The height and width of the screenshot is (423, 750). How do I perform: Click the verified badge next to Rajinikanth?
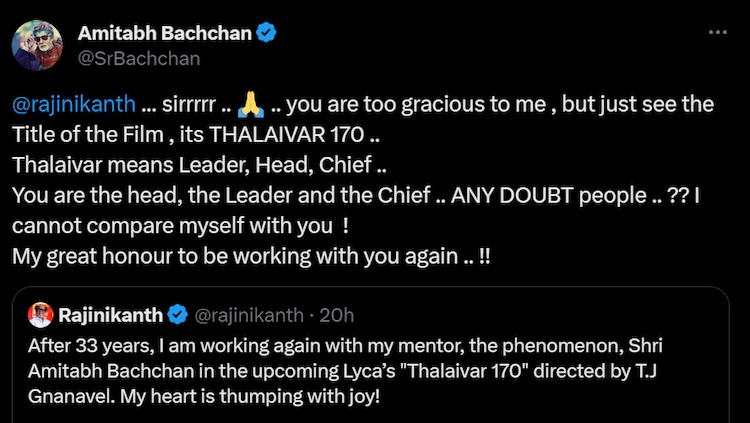point(177,316)
